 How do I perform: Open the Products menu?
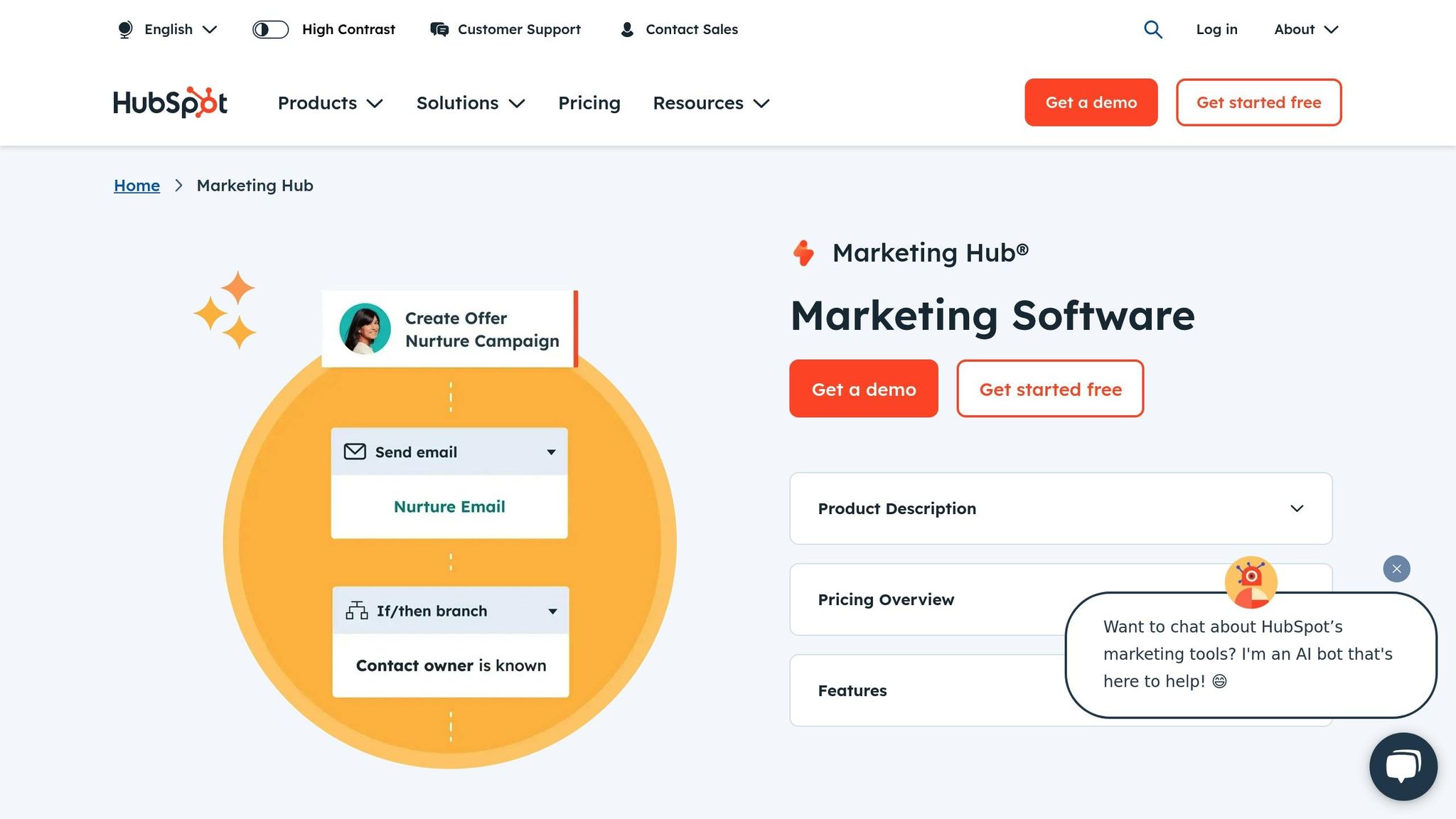tap(330, 103)
